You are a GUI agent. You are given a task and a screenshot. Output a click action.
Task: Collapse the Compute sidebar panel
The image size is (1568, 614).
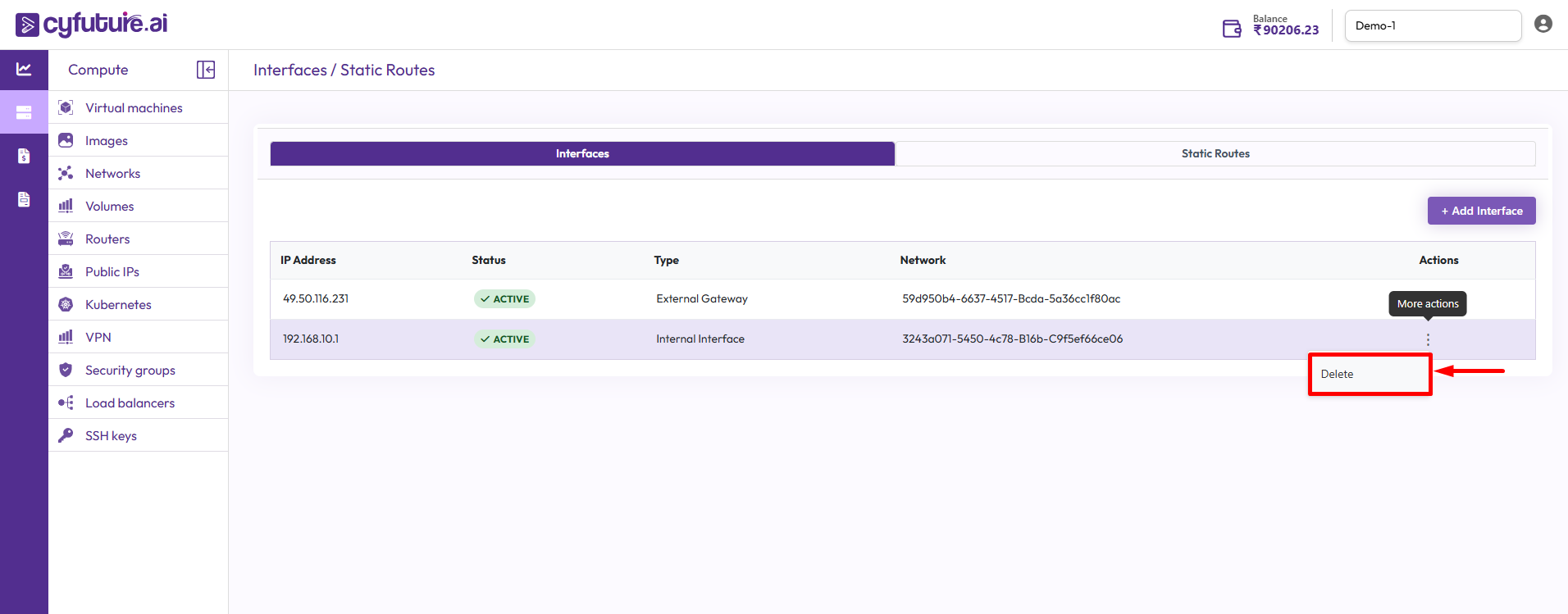pos(206,70)
